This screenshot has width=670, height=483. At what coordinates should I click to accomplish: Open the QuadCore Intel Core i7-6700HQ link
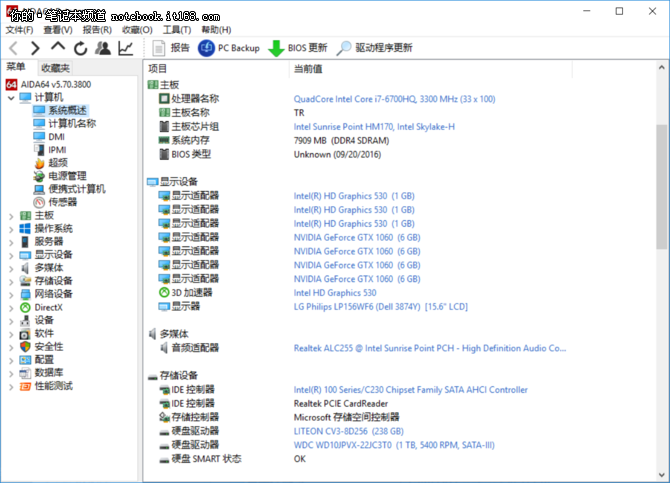tap(394, 99)
